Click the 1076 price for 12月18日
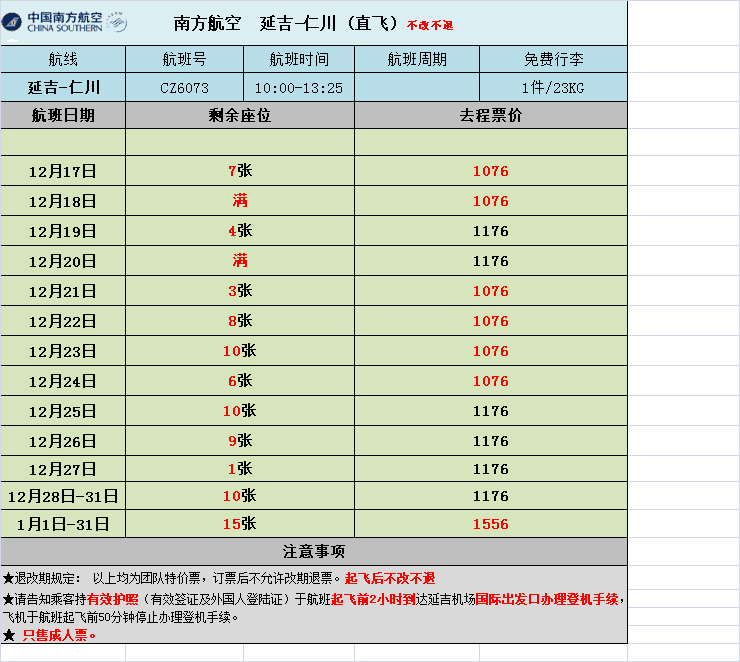740x662 pixels. (491, 201)
